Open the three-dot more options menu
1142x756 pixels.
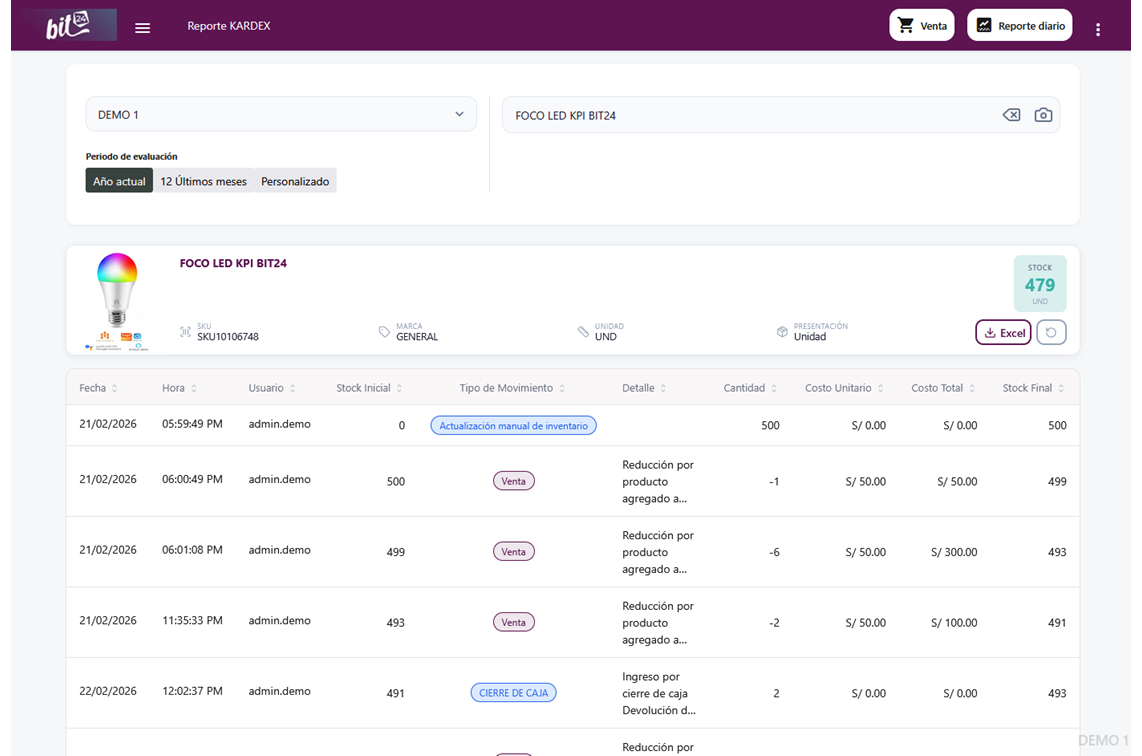click(1097, 29)
